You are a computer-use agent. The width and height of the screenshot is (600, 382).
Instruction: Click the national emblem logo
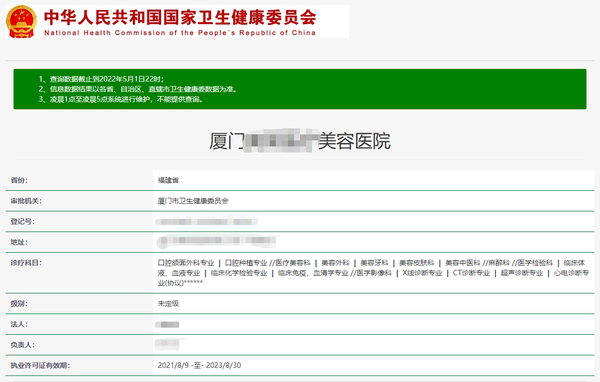(x=21, y=21)
